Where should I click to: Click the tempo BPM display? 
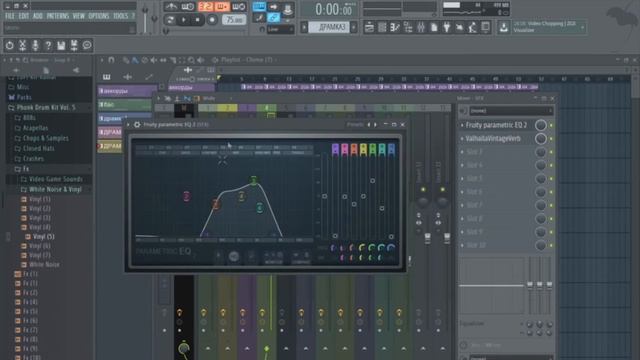pos(234,20)
